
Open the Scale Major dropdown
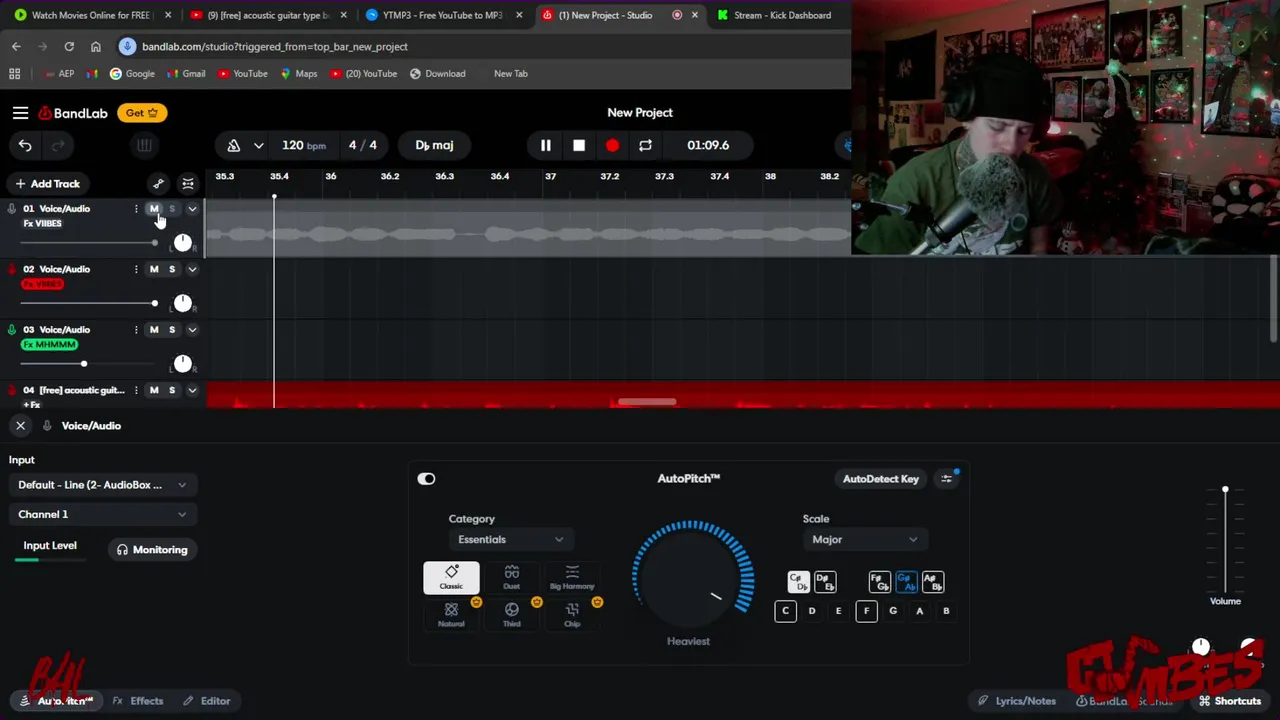tap(863, 540)
